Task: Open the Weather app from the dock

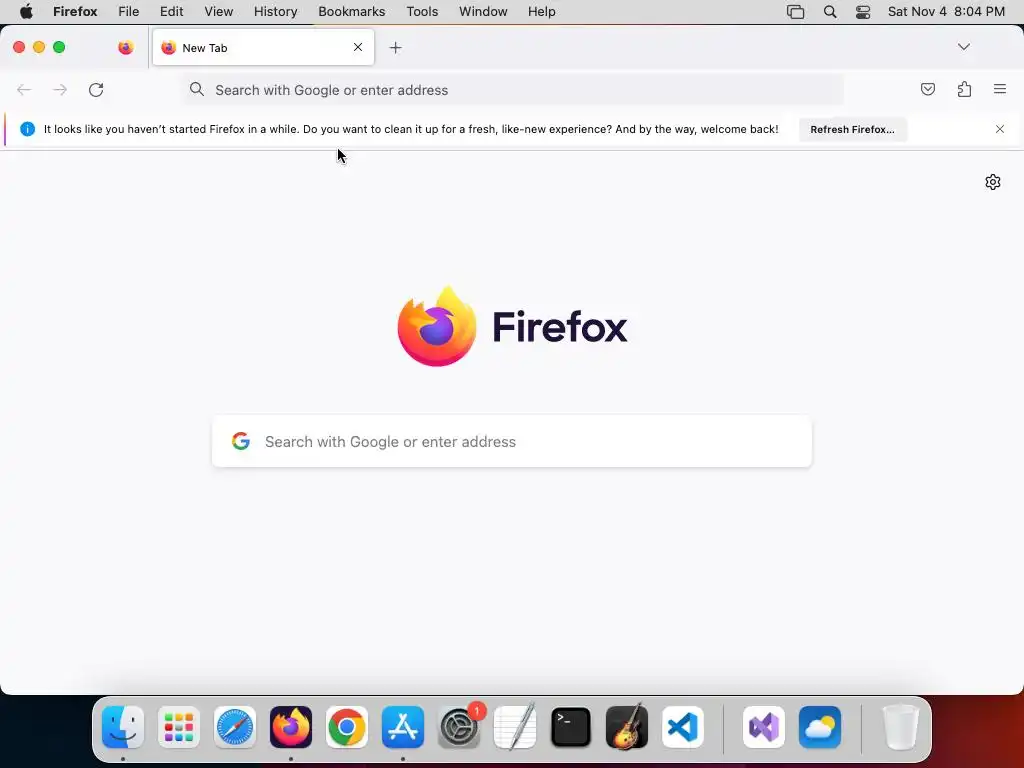Action: 820,727
